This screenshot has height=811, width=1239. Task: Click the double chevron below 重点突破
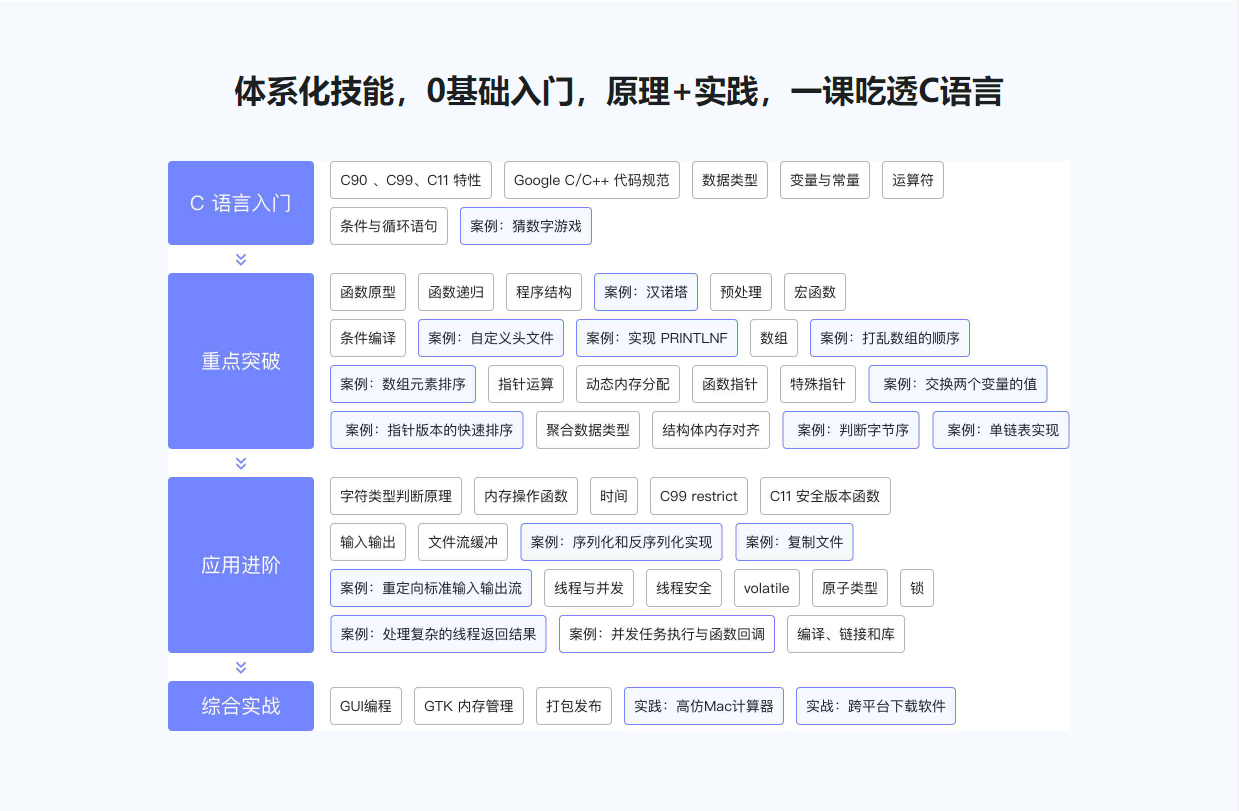click(241, 463)
